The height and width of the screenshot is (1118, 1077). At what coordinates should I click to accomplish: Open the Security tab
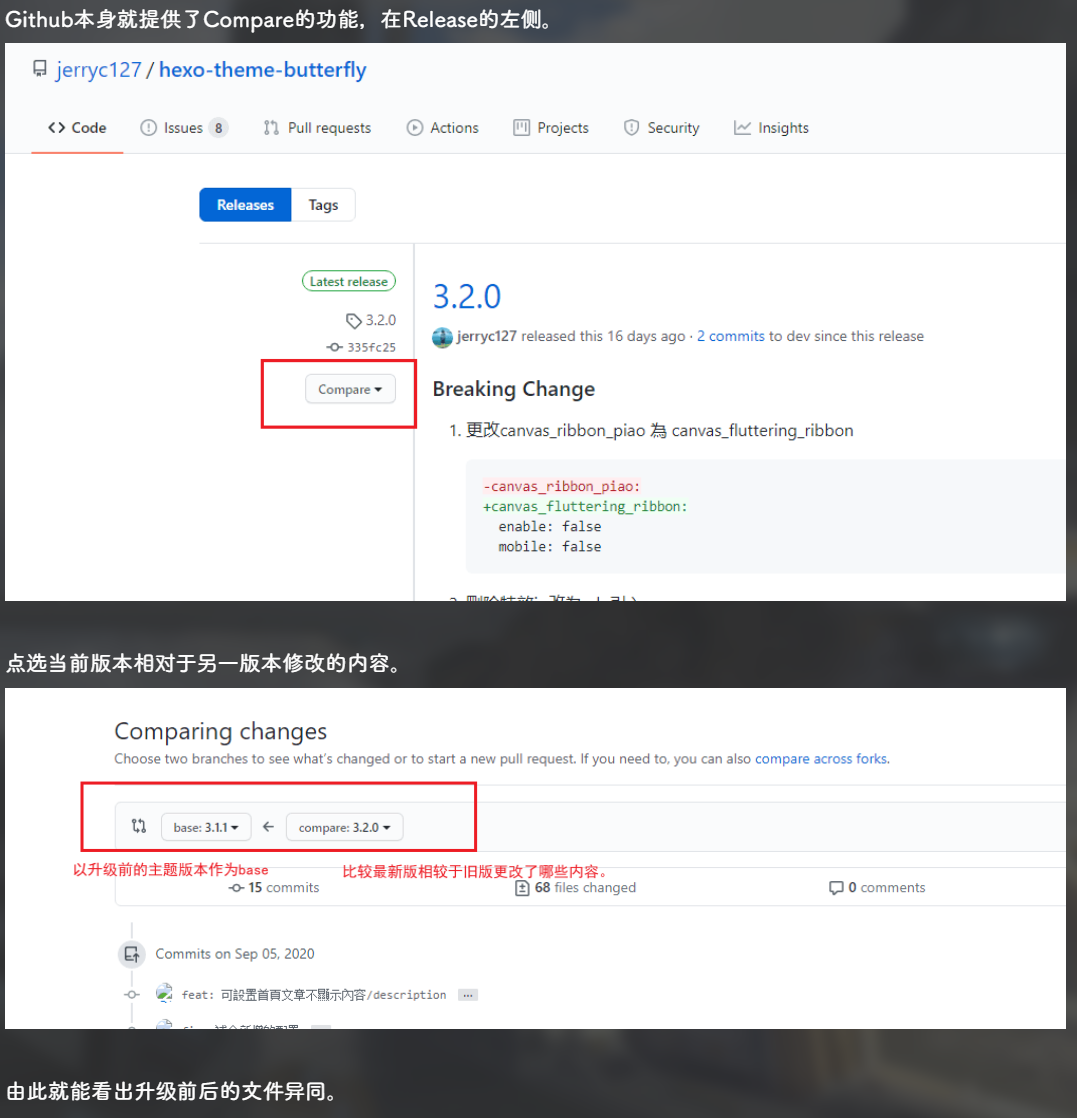coord(662,128)
